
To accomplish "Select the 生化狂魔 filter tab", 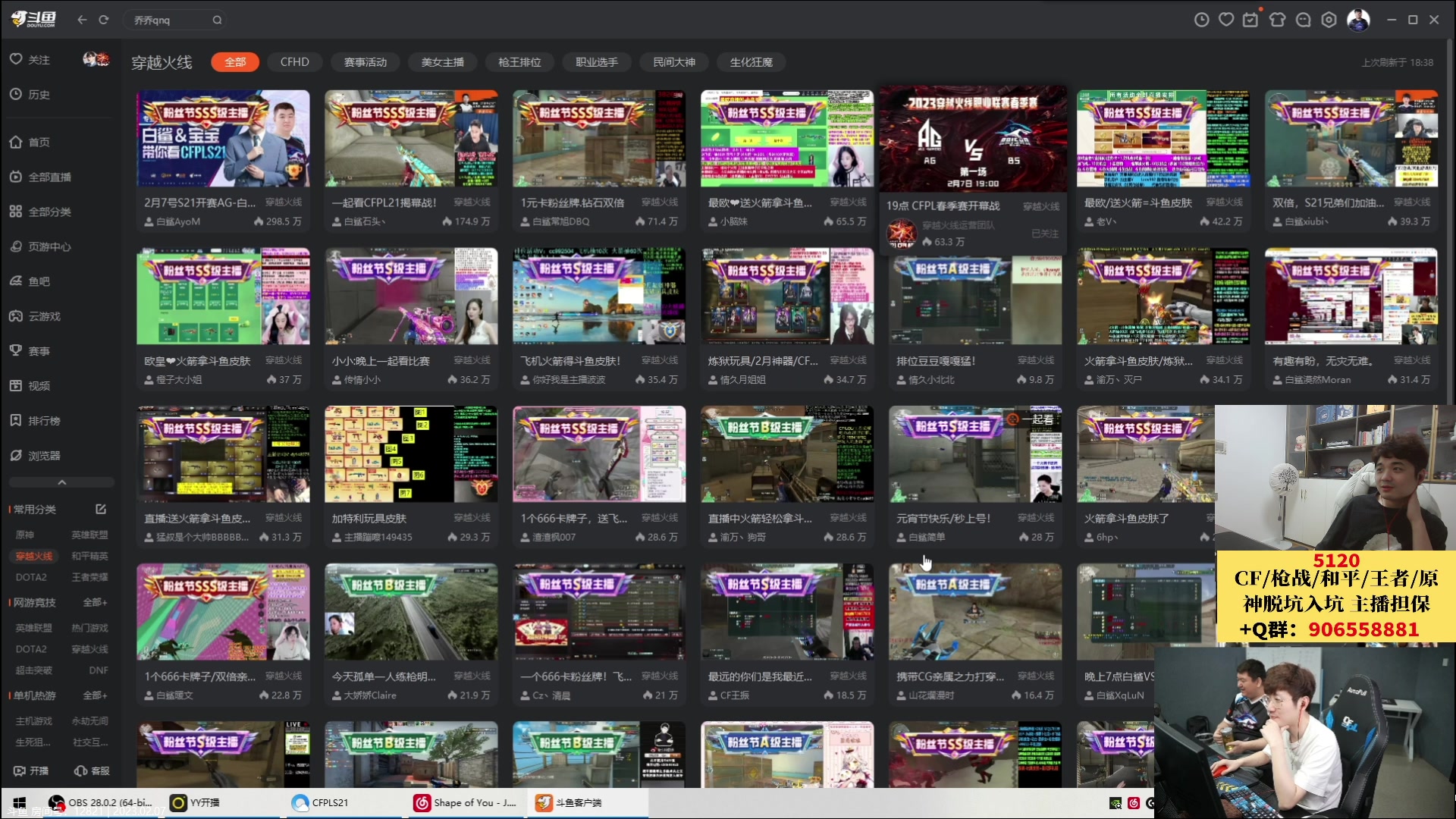I will [752, 62].
